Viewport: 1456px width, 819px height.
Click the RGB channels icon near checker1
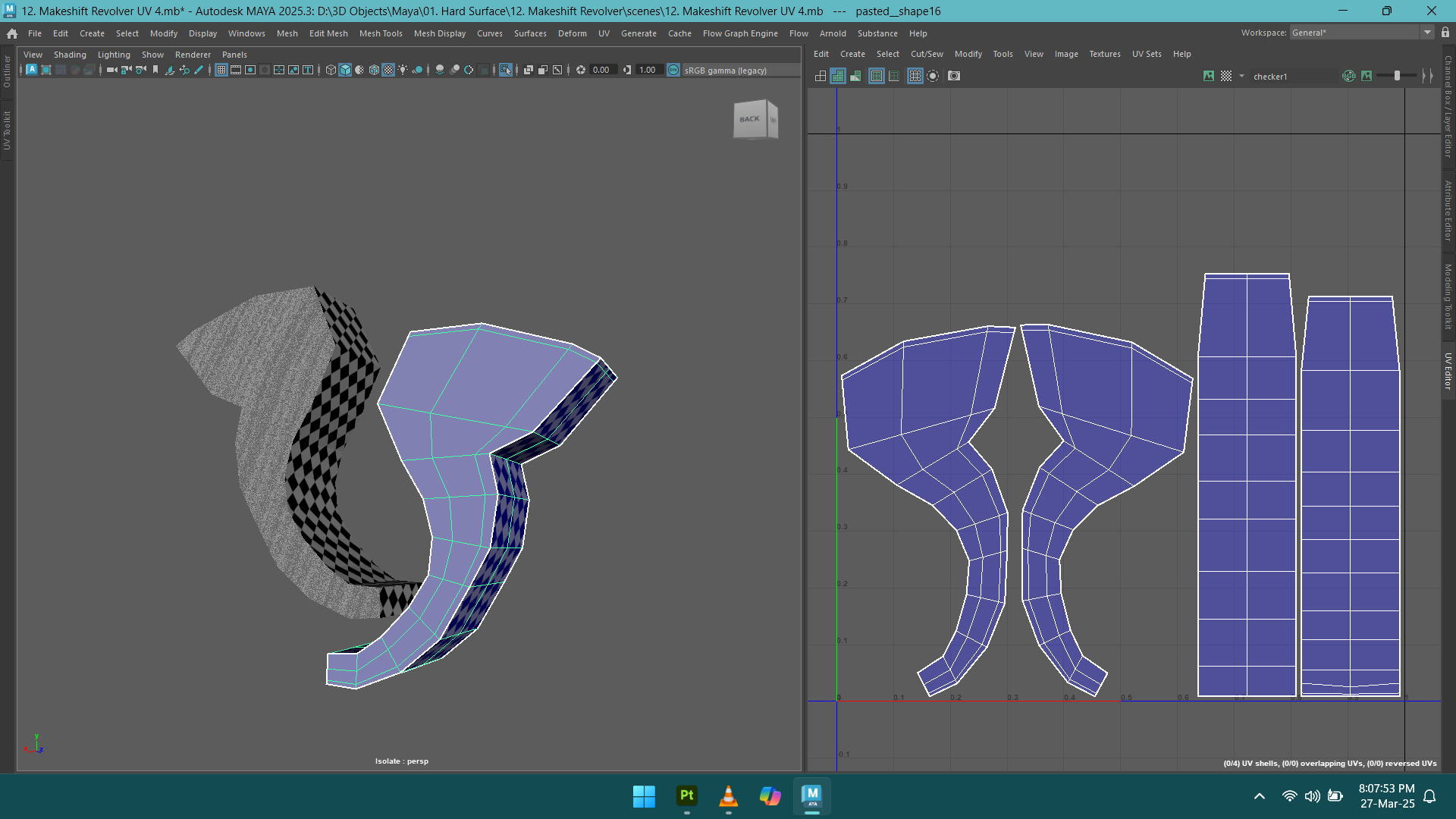tap(1348, 76)
